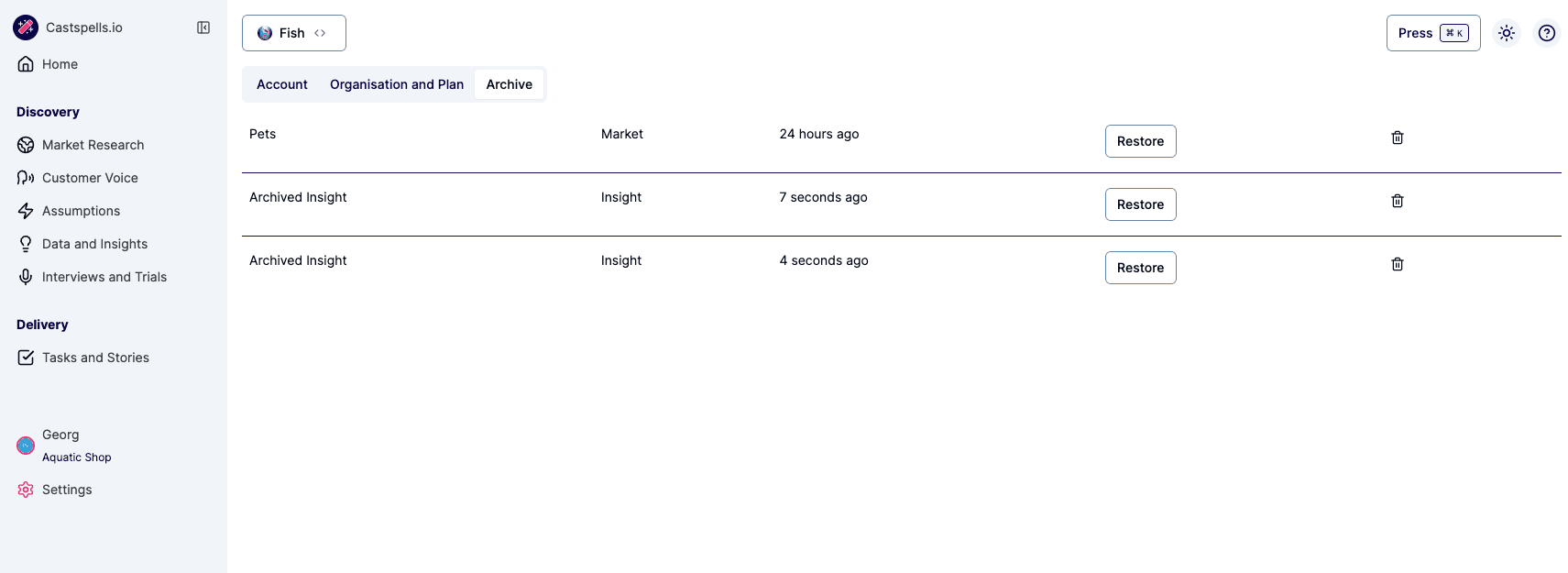The height and width of the screenshot is (573, 1568).
Task: Restore the Pets market item
Action: (1140, 141)
